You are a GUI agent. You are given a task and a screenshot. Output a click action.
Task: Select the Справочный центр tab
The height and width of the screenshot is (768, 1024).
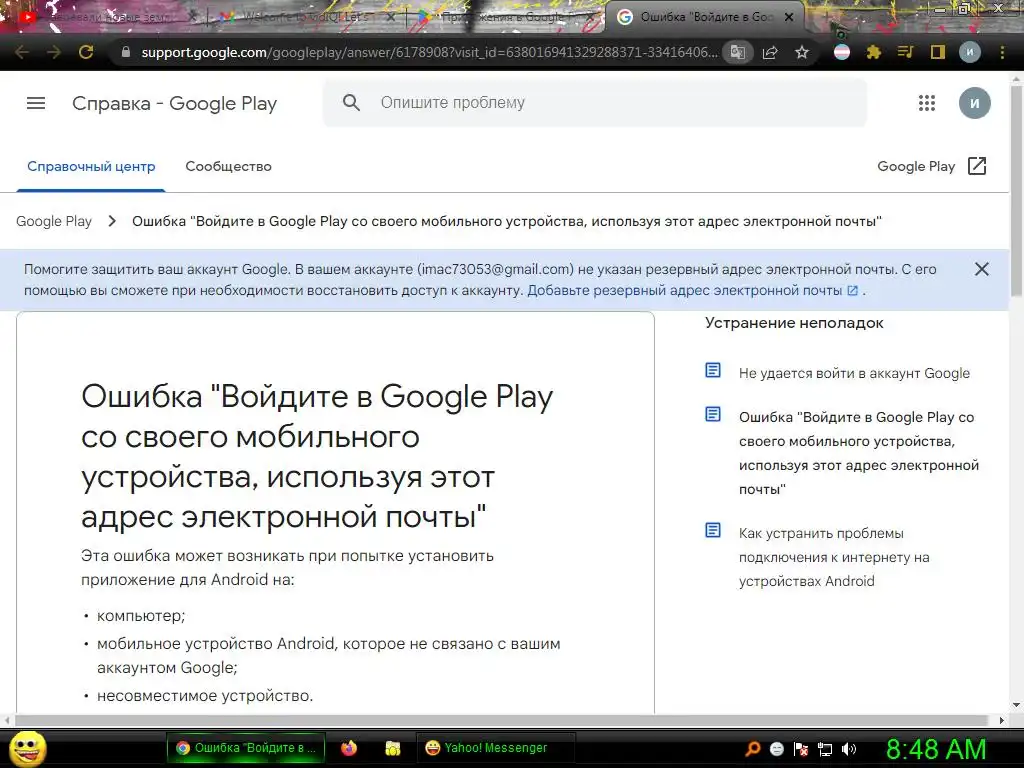(x=91, y=167)
